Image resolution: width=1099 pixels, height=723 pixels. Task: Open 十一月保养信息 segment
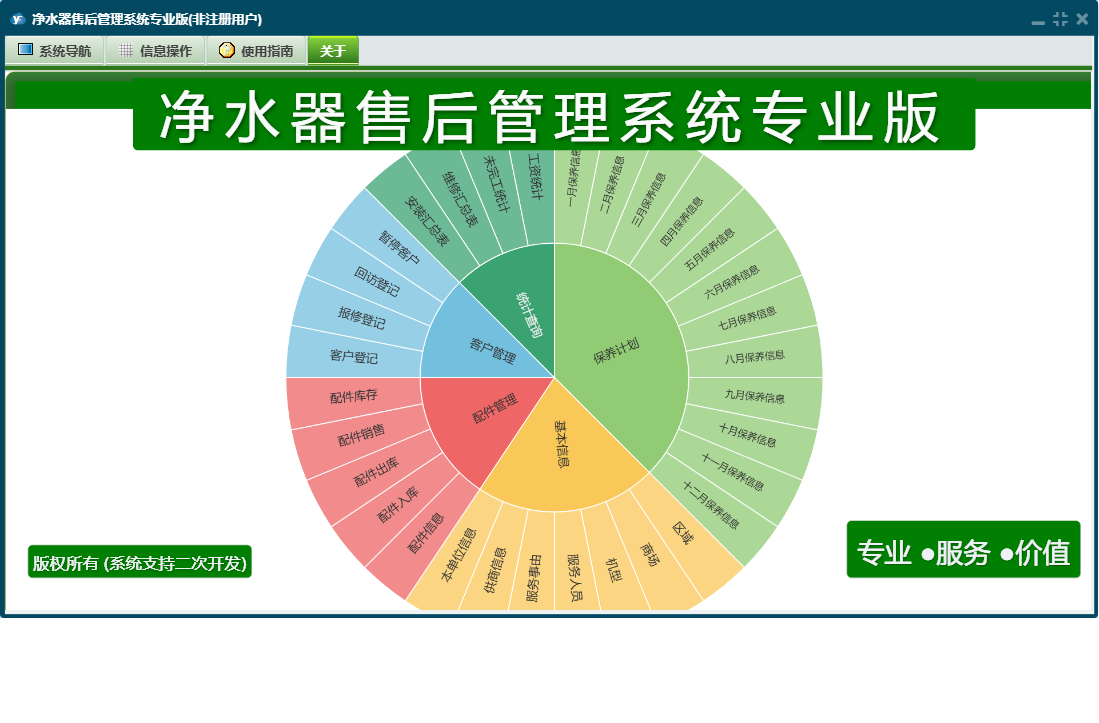coord(732,471)
